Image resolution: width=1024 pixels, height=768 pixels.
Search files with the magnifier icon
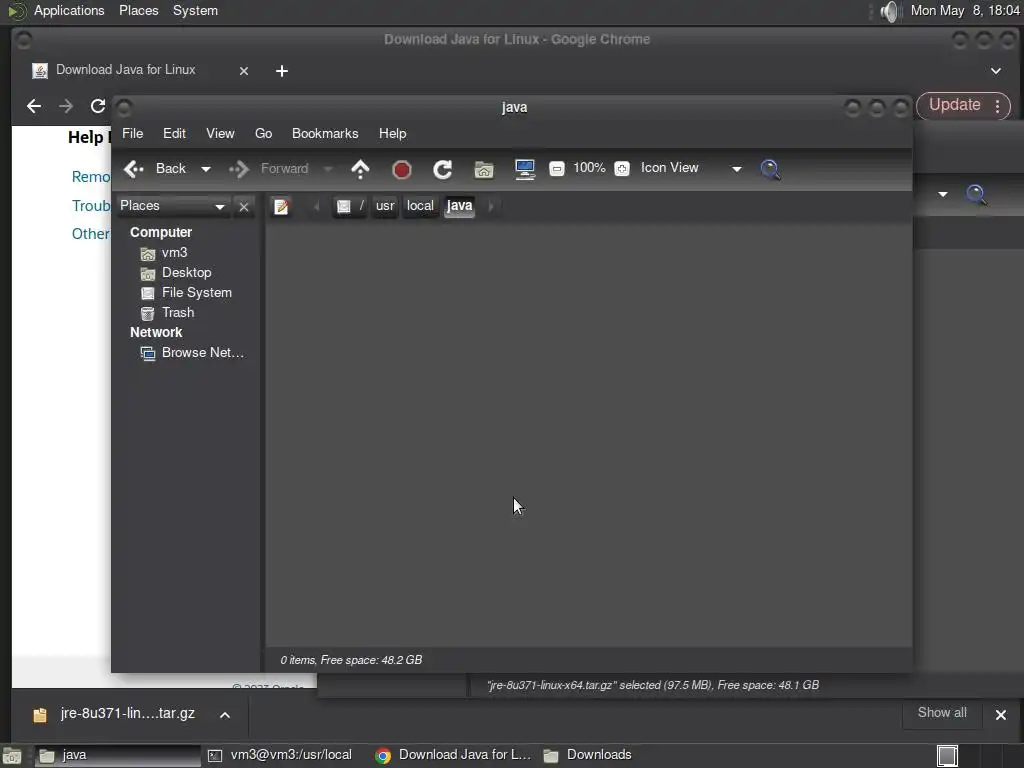pyautogui.click(x=771, y=169)
